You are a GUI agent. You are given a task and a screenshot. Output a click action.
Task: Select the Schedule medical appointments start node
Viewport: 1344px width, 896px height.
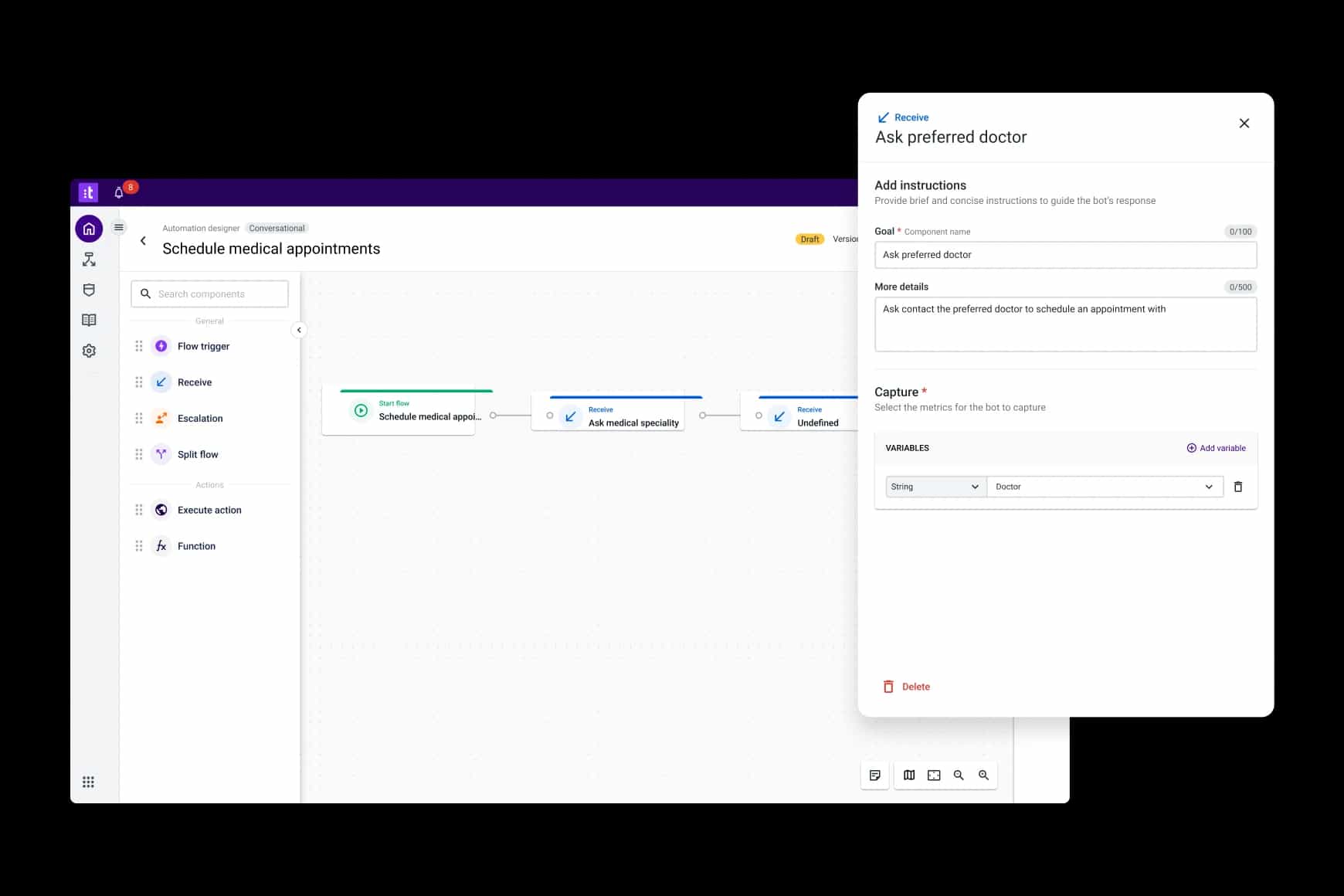pos(399,412)
